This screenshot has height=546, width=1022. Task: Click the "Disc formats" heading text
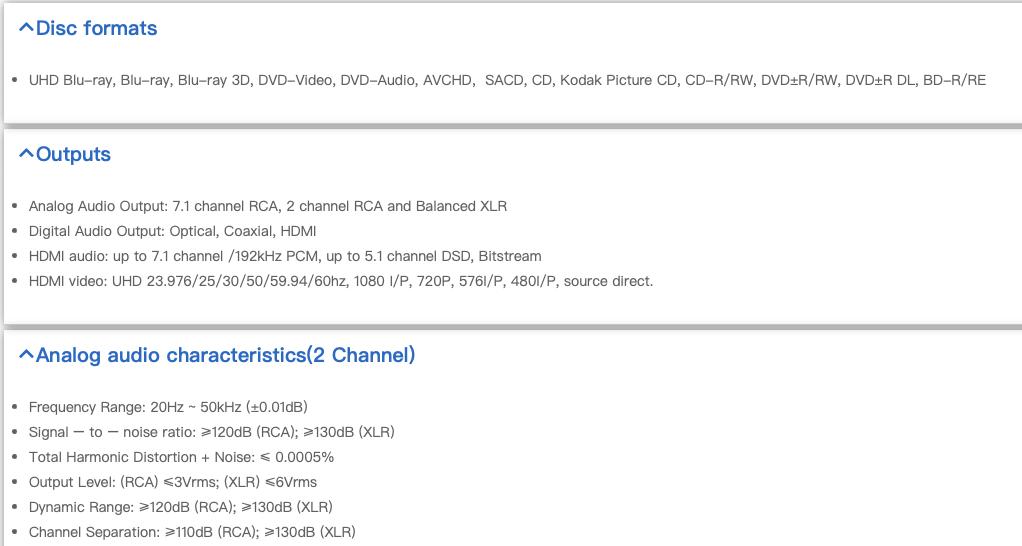[x=97, y=29]
